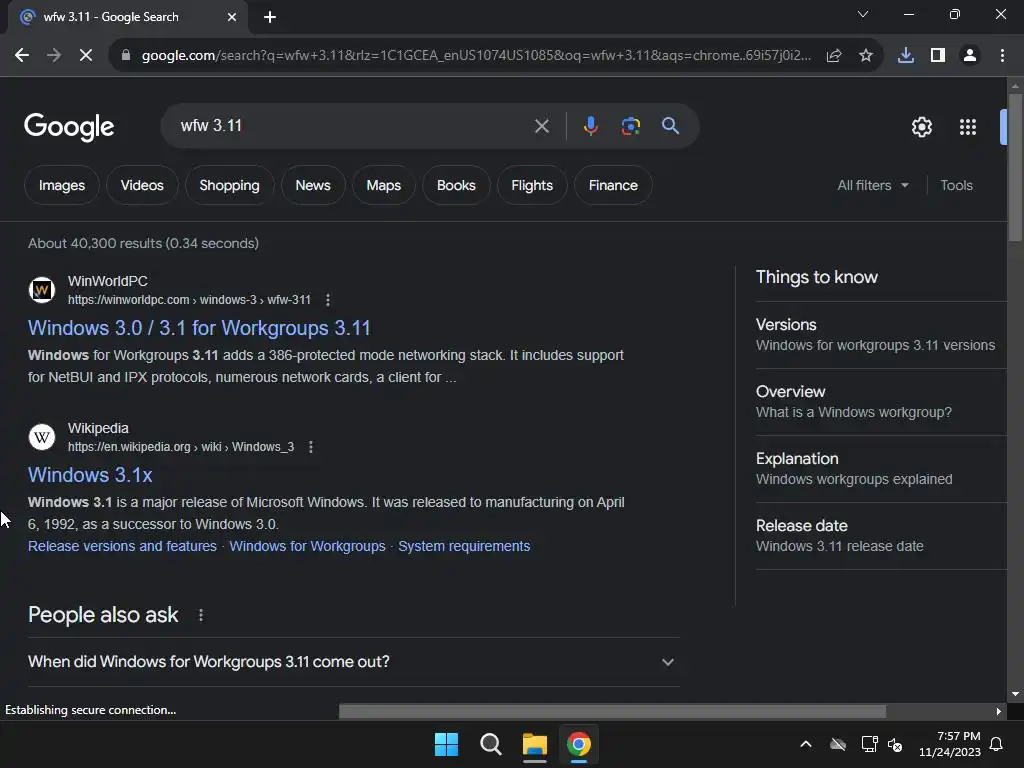Screen dimensions: 1024x768
Task: Share this page via share icon
Action: tap(834, 56)
